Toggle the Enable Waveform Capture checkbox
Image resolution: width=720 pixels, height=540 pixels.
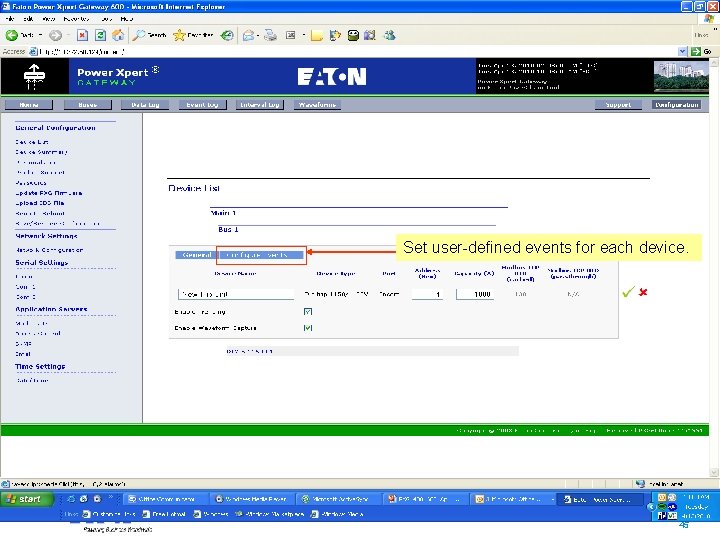coord(308,328)
